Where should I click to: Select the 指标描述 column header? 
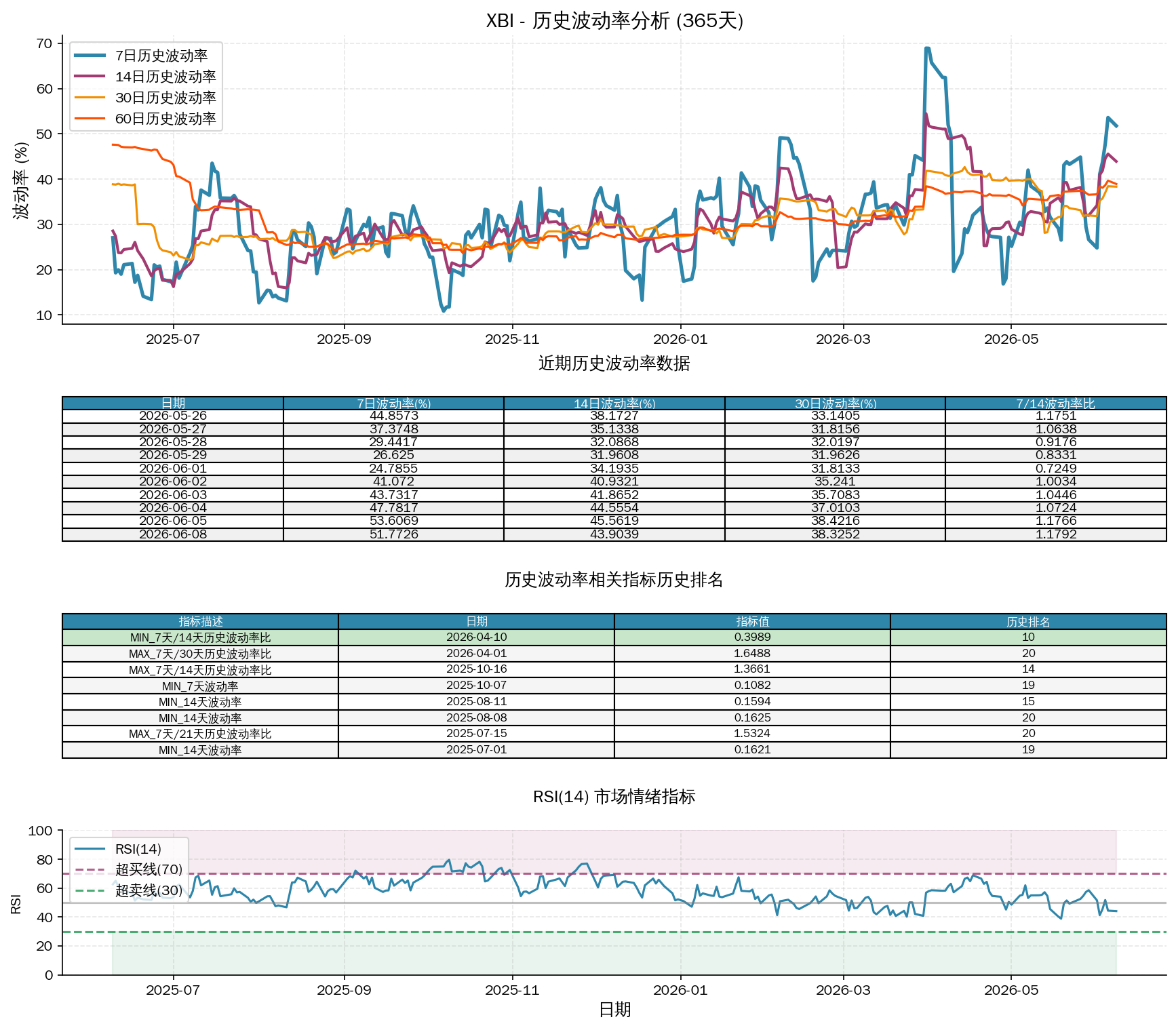pos(201,622)
